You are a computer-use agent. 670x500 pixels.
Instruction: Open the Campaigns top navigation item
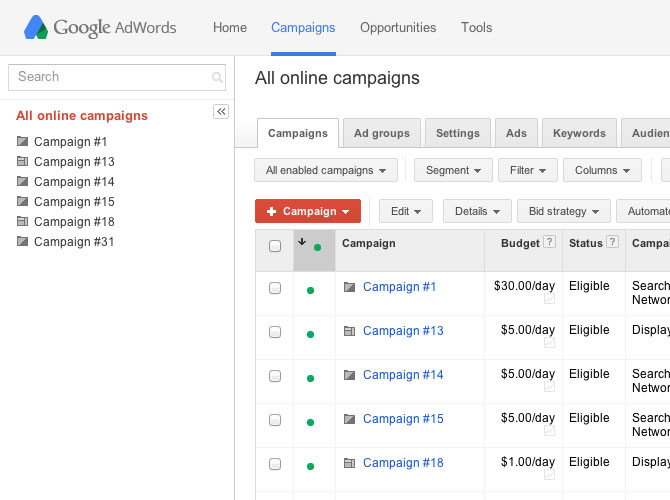(x=303, y=27)
